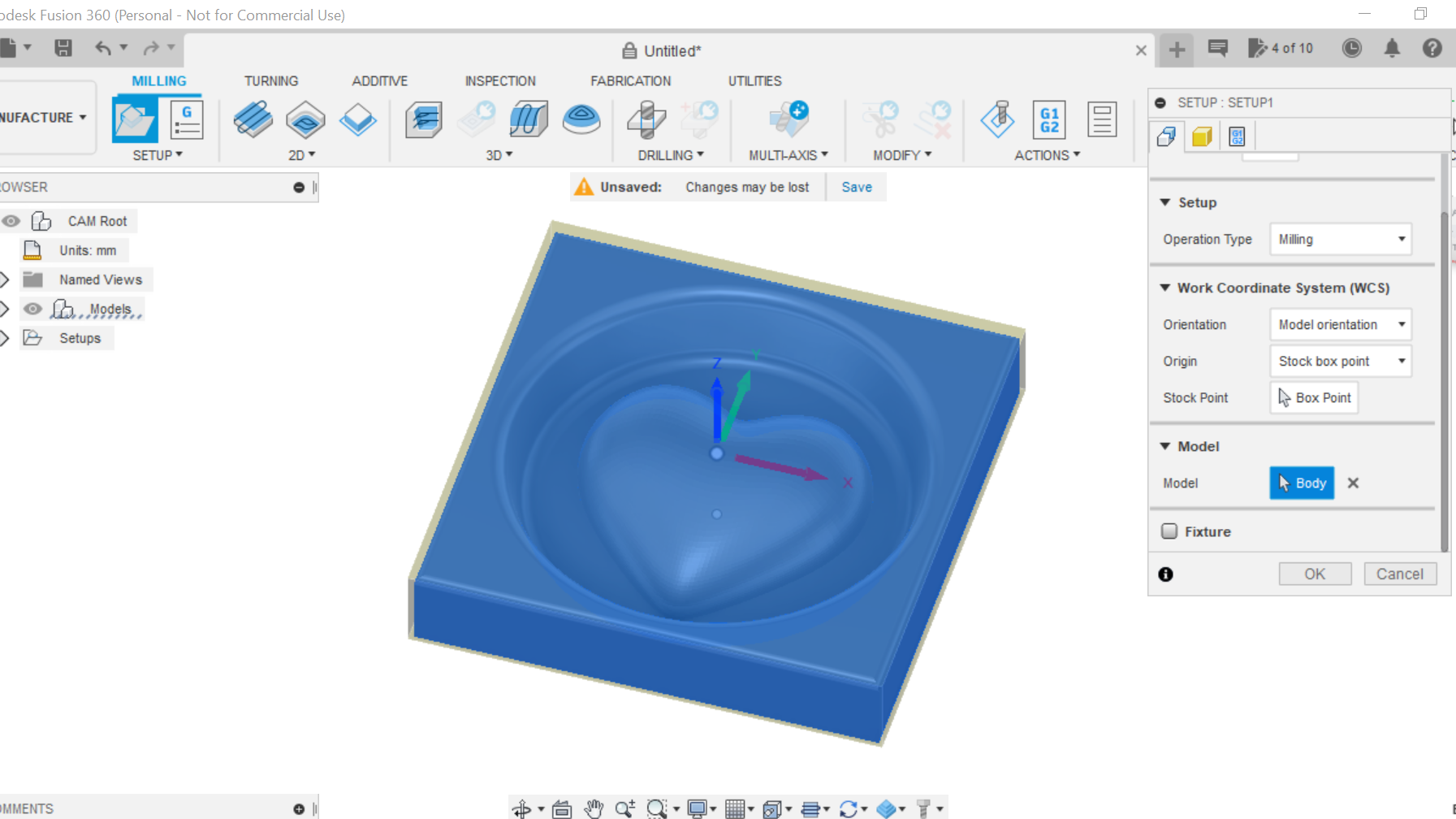
Task: Toggle visibility of CAM Root
Action: point(11,220)
